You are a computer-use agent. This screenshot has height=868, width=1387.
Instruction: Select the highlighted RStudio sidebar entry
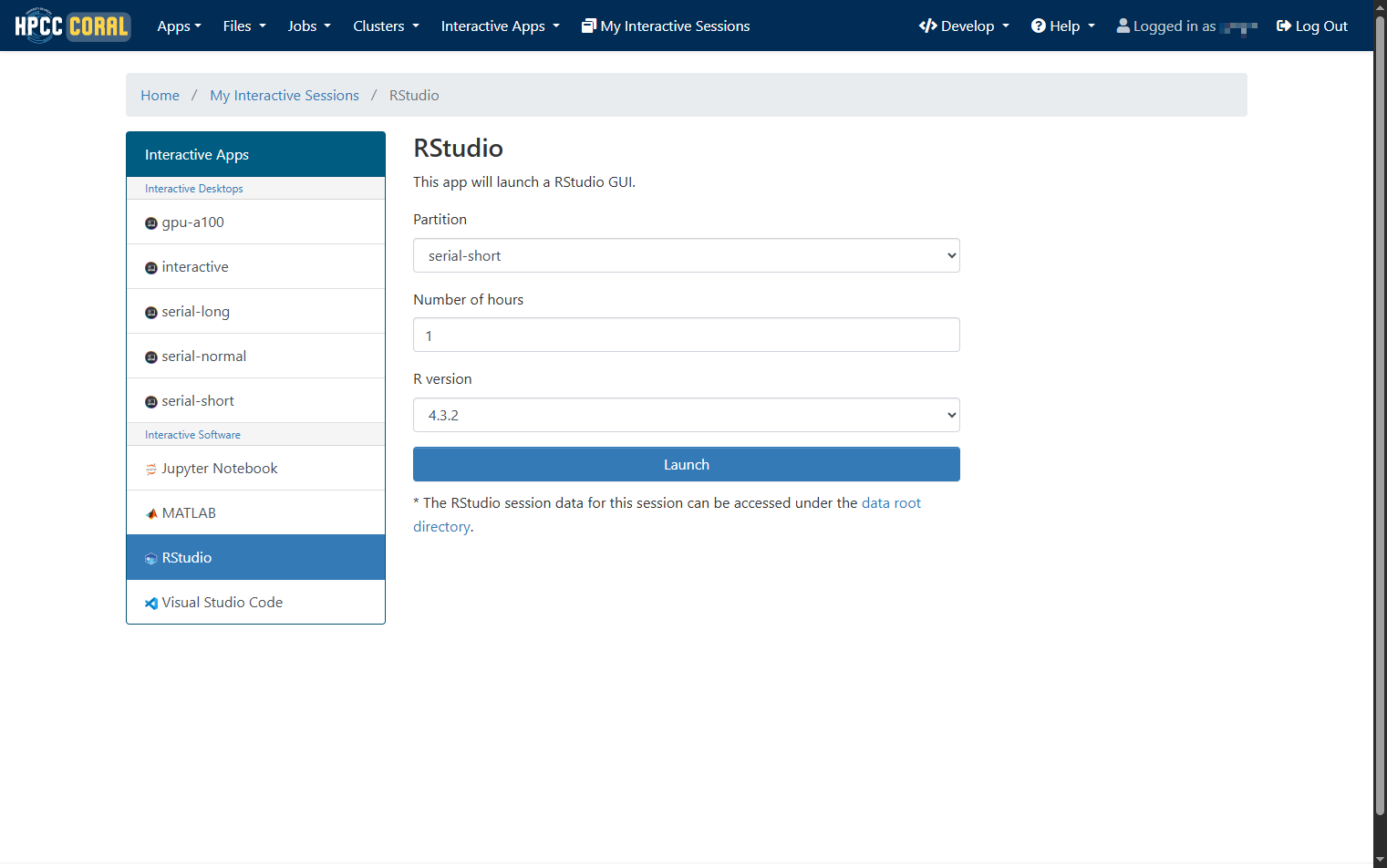coord(255,557)
